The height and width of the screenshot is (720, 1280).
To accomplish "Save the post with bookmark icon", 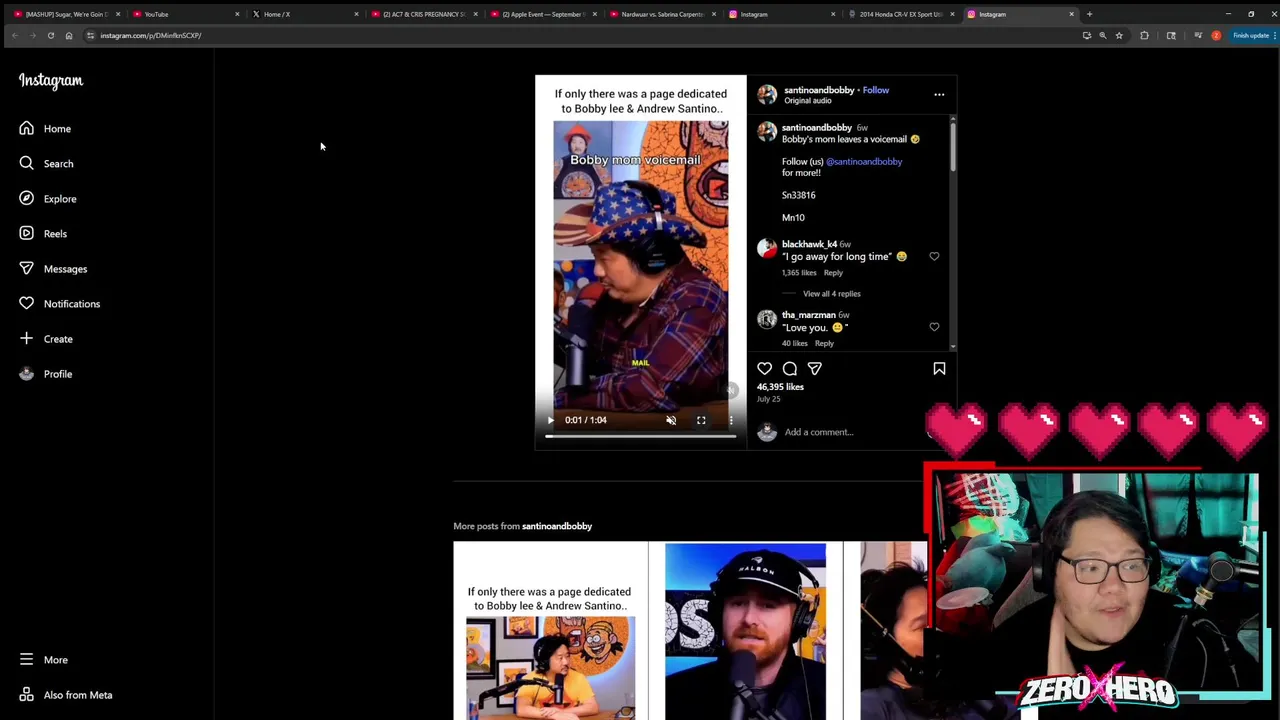I will (x=939, y=369).
